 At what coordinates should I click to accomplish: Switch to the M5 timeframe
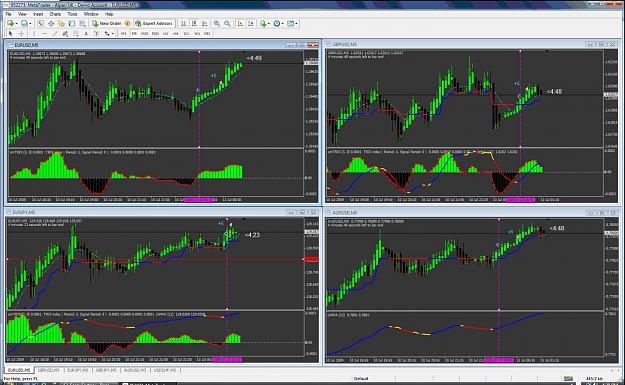(134, 33)
